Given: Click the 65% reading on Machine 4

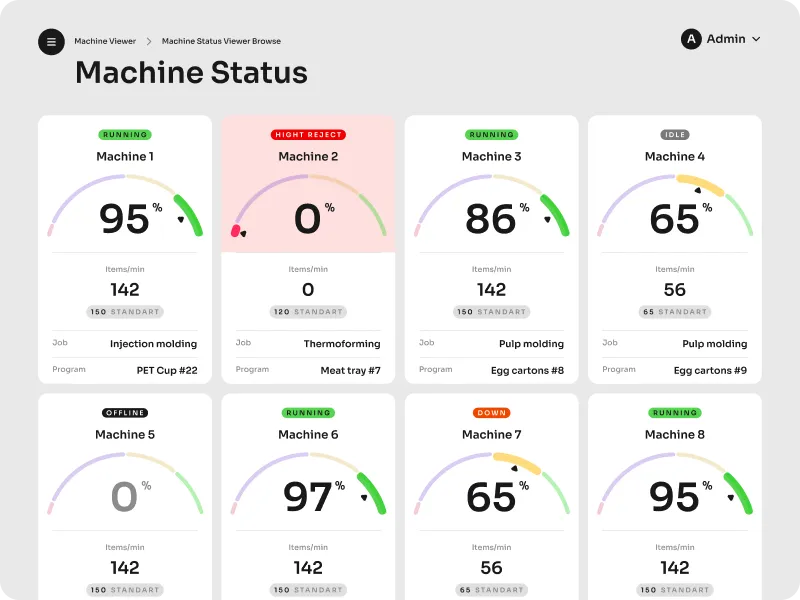Looking at the screenshot, I should [x=681, y=218].
